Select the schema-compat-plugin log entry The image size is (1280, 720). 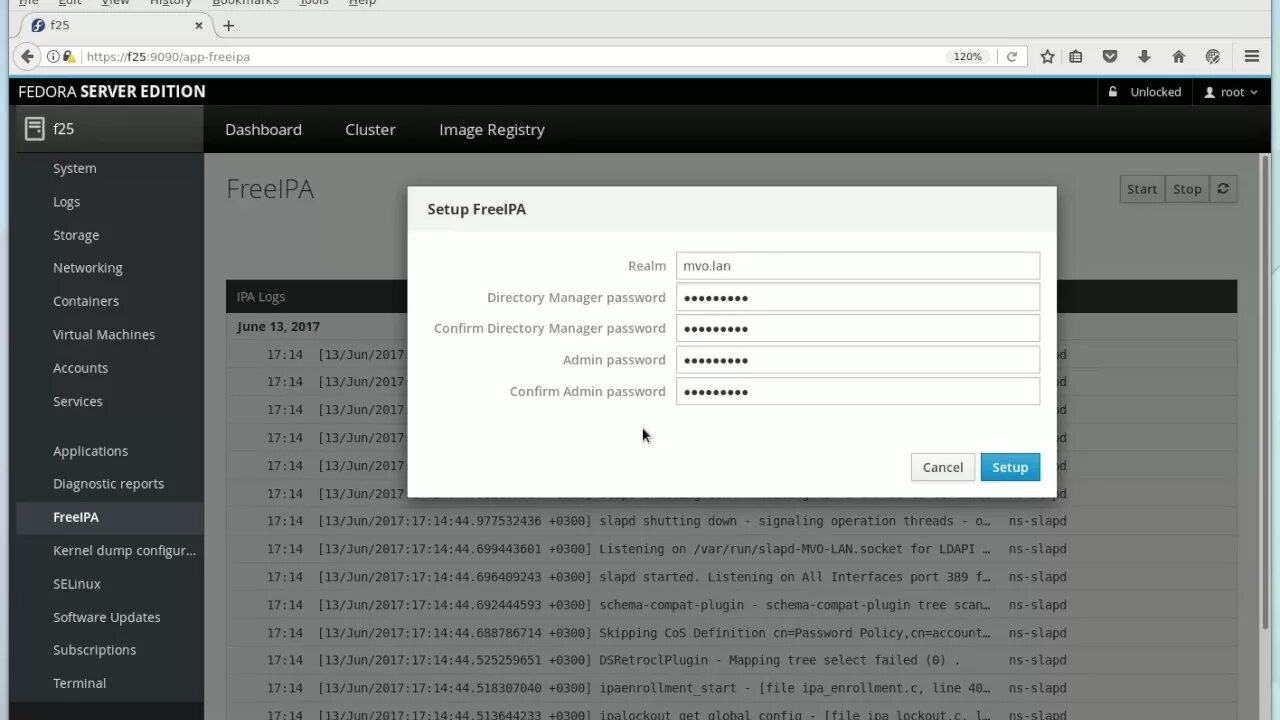click(731, 605)
